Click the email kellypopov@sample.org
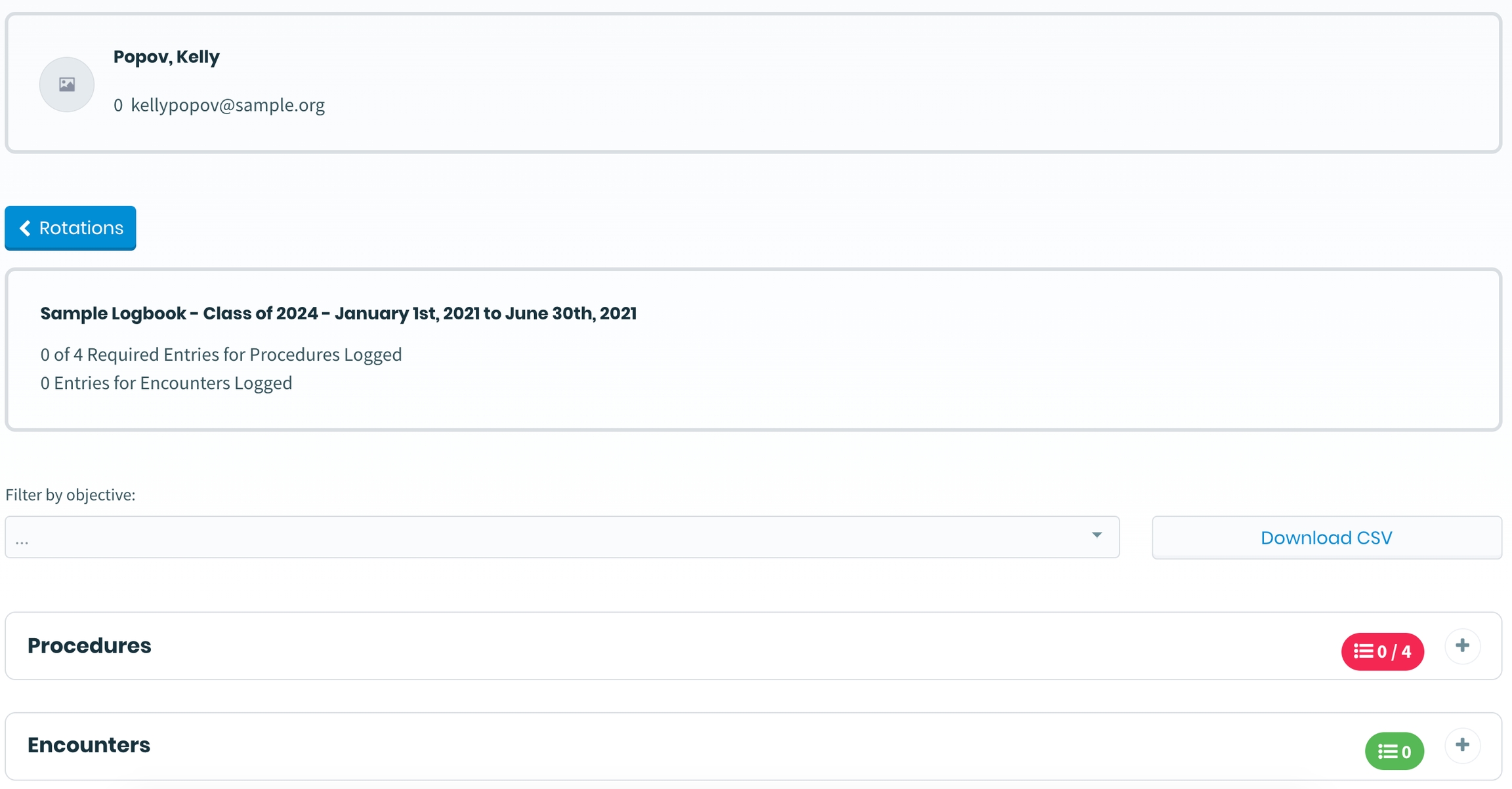The image size is (1512, 789). pos(228,105)
